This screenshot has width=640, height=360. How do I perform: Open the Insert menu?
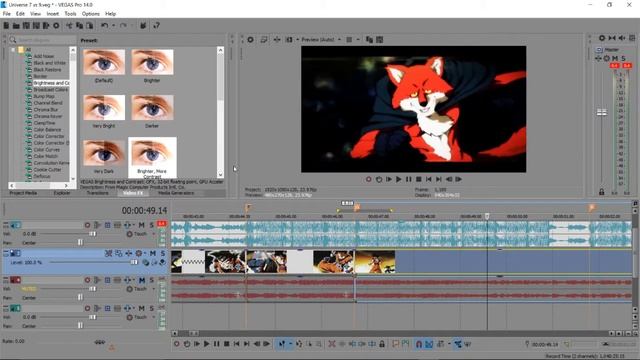point(53,13)
